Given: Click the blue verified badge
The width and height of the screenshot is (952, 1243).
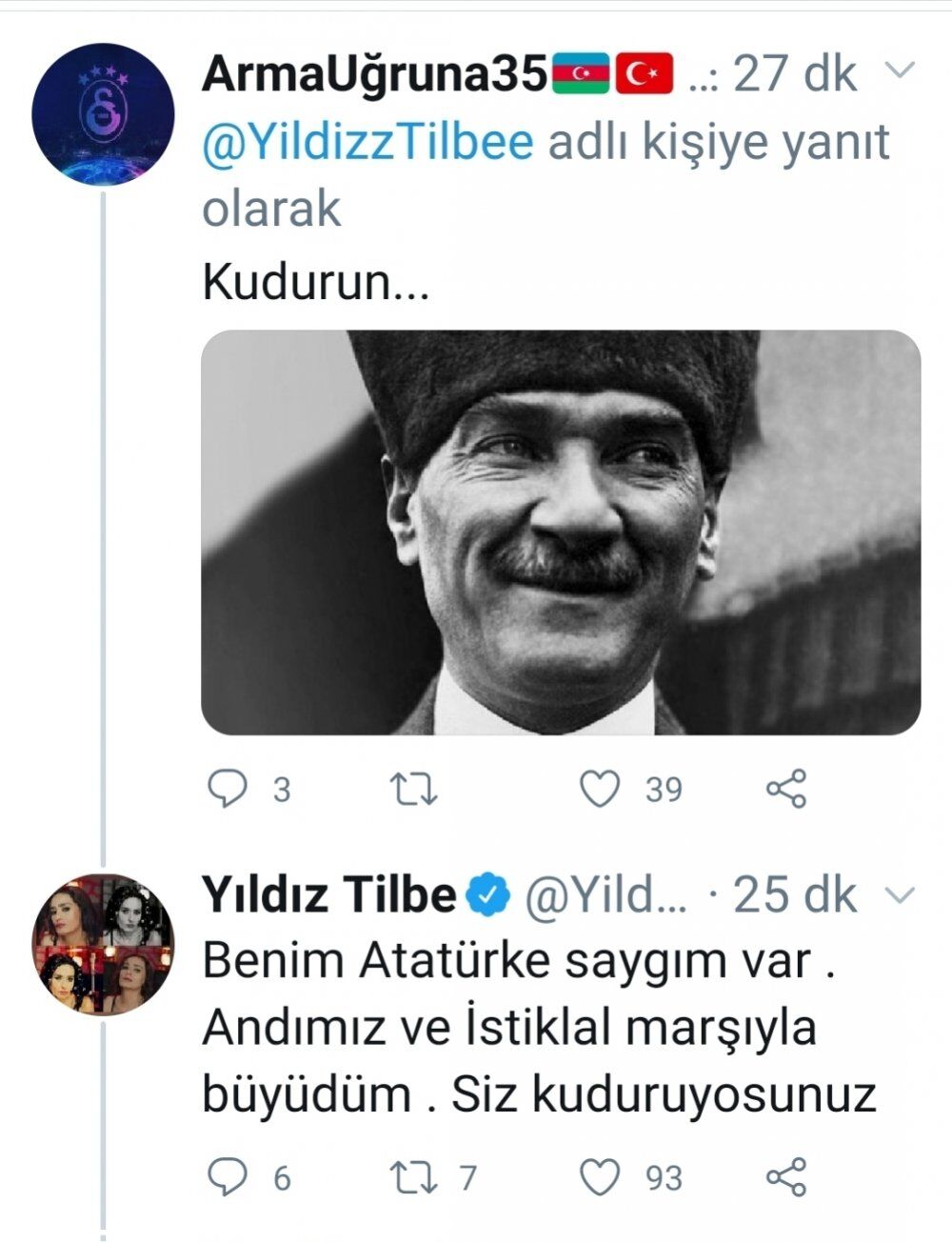Looking at the screenshot, I should pos(491,894).
